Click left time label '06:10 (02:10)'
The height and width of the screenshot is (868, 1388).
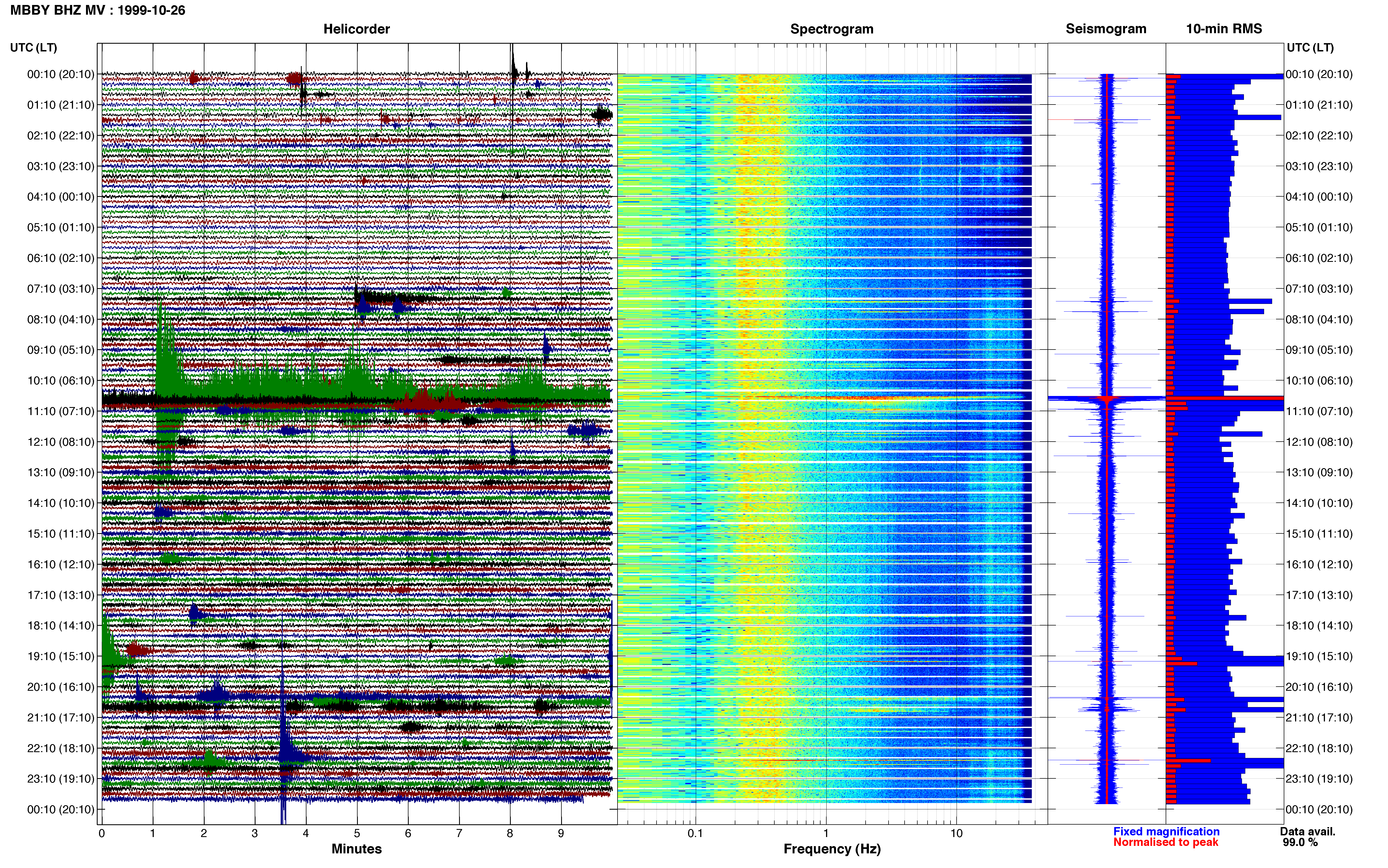pyautogui.click(x=61, y=258)
